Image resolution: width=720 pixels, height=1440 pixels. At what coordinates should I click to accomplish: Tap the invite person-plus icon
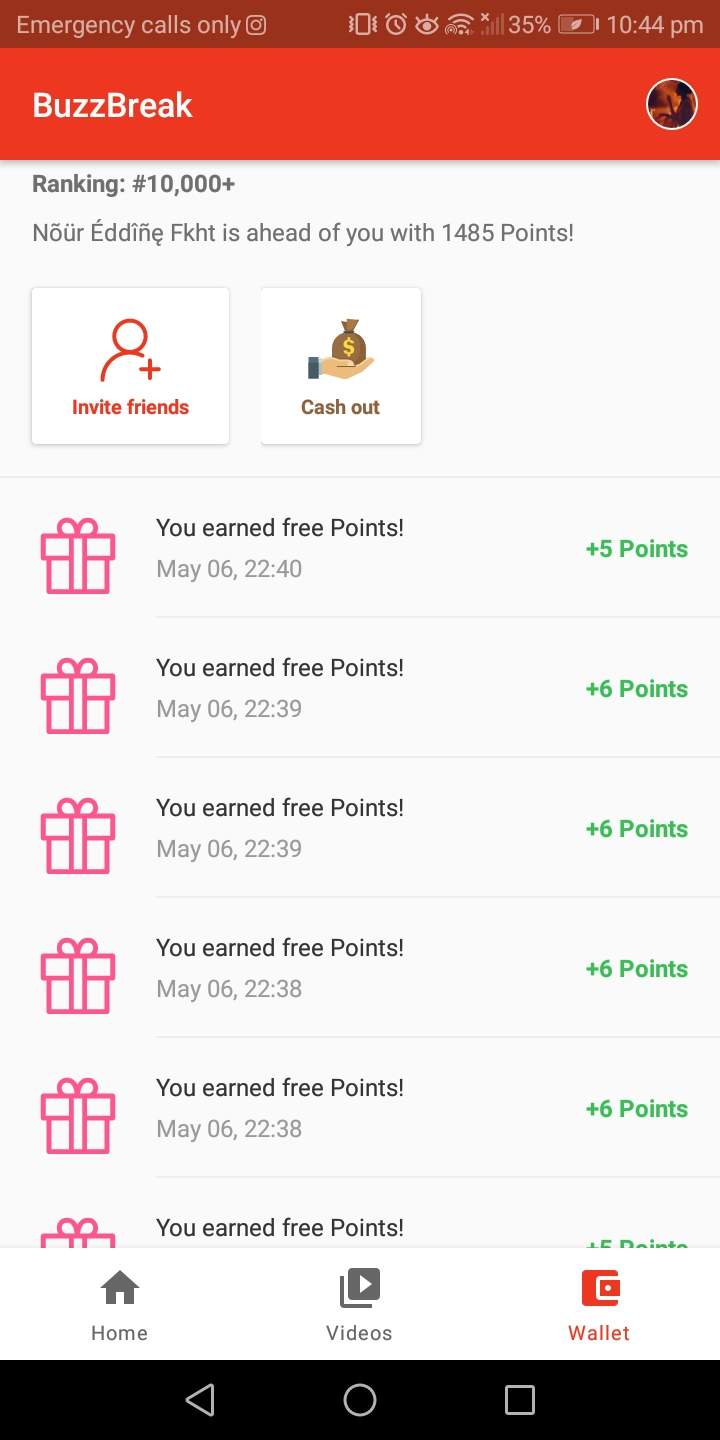point(130,350)
